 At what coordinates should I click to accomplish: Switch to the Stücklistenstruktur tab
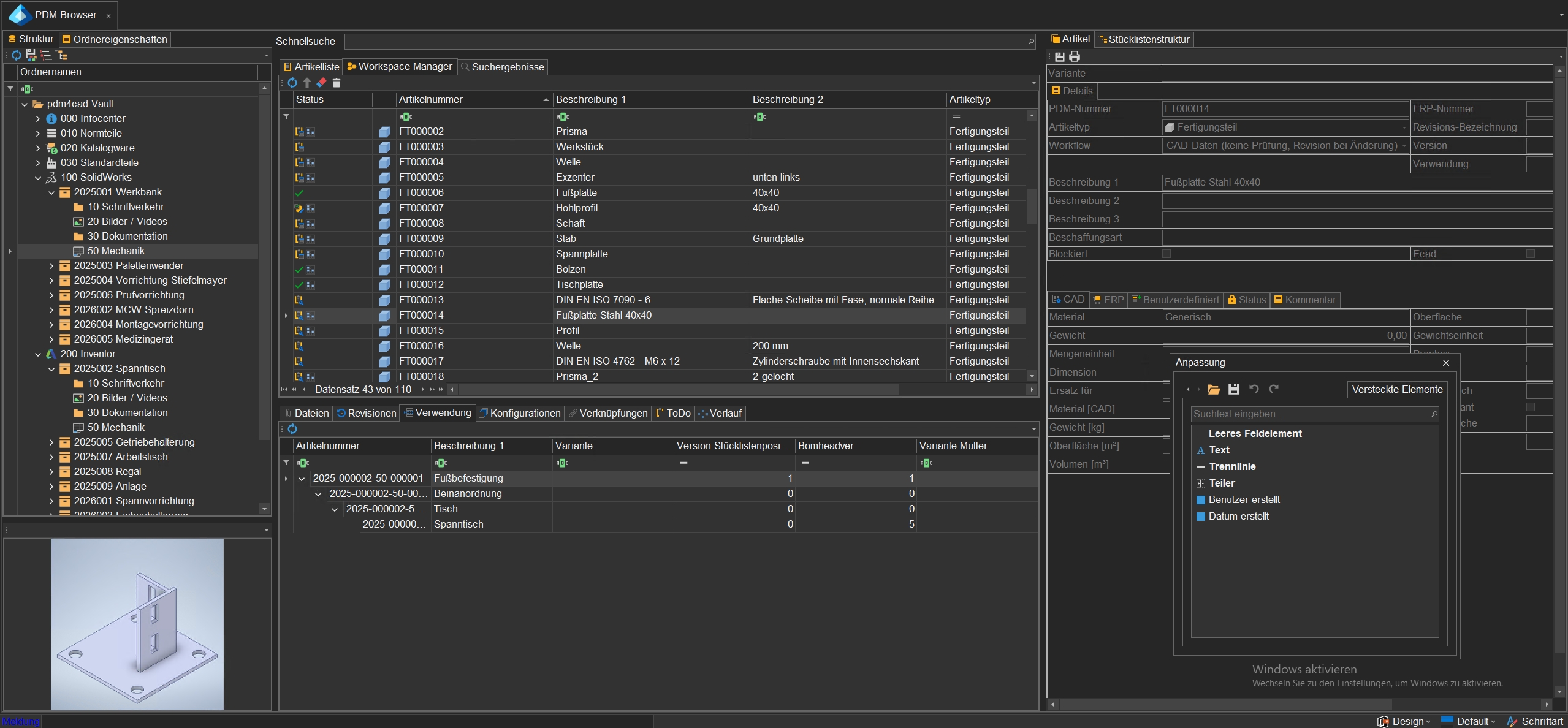1144,39
